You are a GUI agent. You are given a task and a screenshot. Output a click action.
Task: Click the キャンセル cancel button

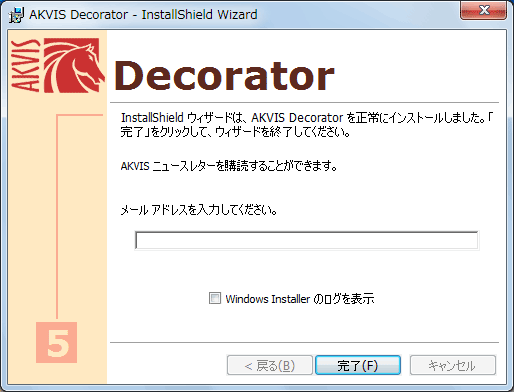(x=453, y=365)
